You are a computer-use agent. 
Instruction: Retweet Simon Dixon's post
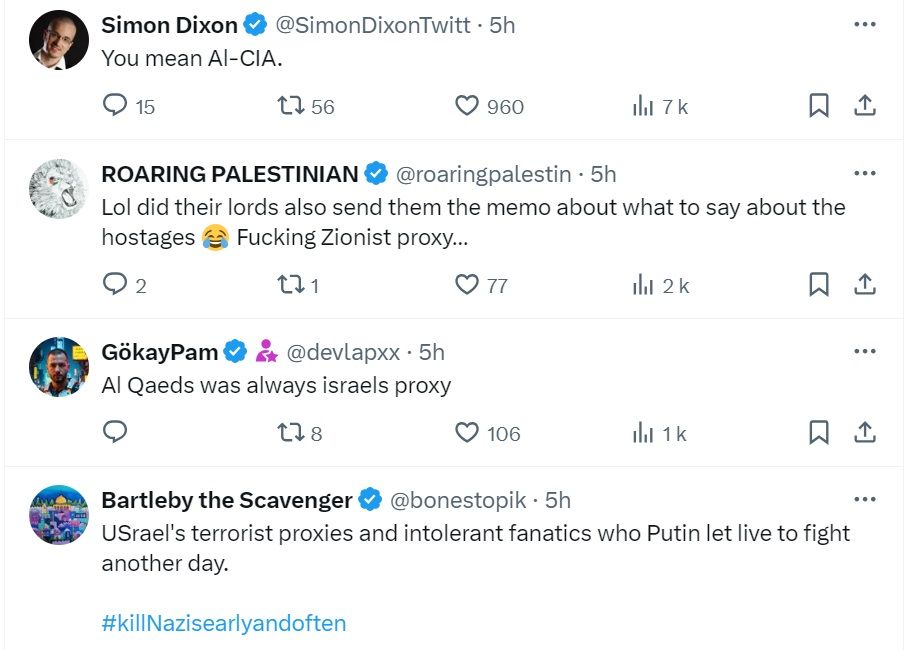pos(291,105)
